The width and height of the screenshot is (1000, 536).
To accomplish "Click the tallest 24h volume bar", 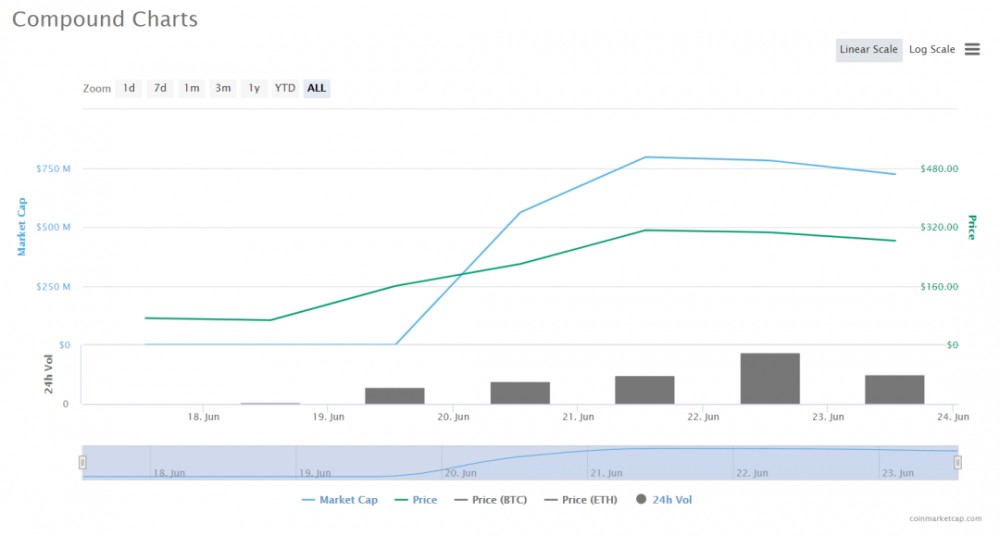I will coord(769,379).
